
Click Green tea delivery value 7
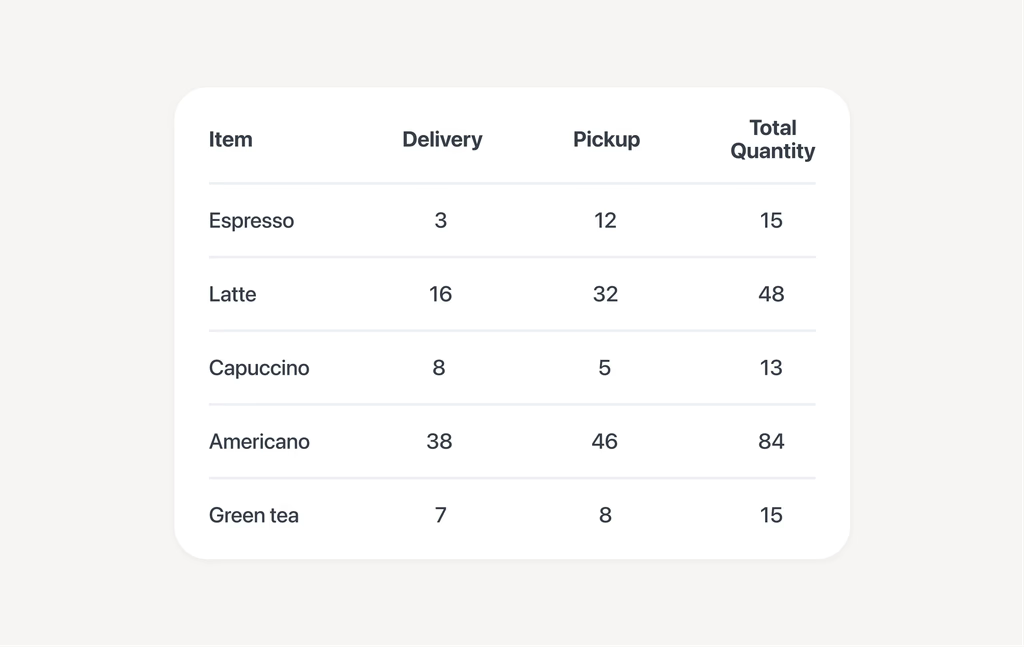tap(441, 515)
